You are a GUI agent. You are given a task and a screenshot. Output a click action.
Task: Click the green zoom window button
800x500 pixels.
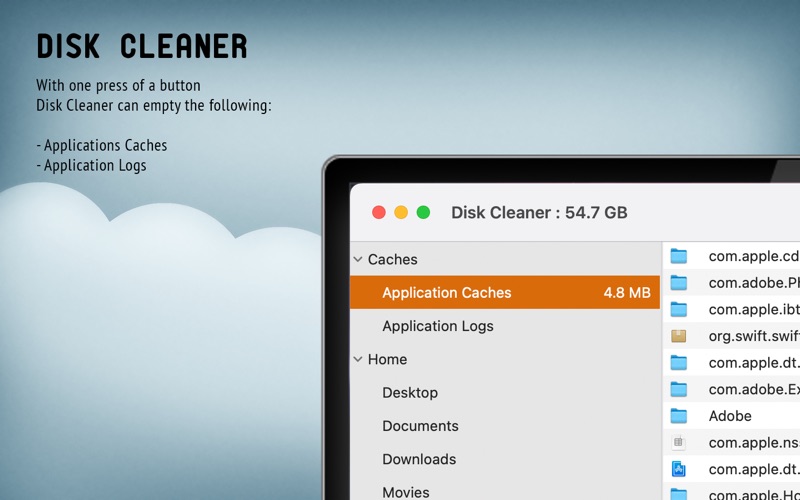coord(423,212)
